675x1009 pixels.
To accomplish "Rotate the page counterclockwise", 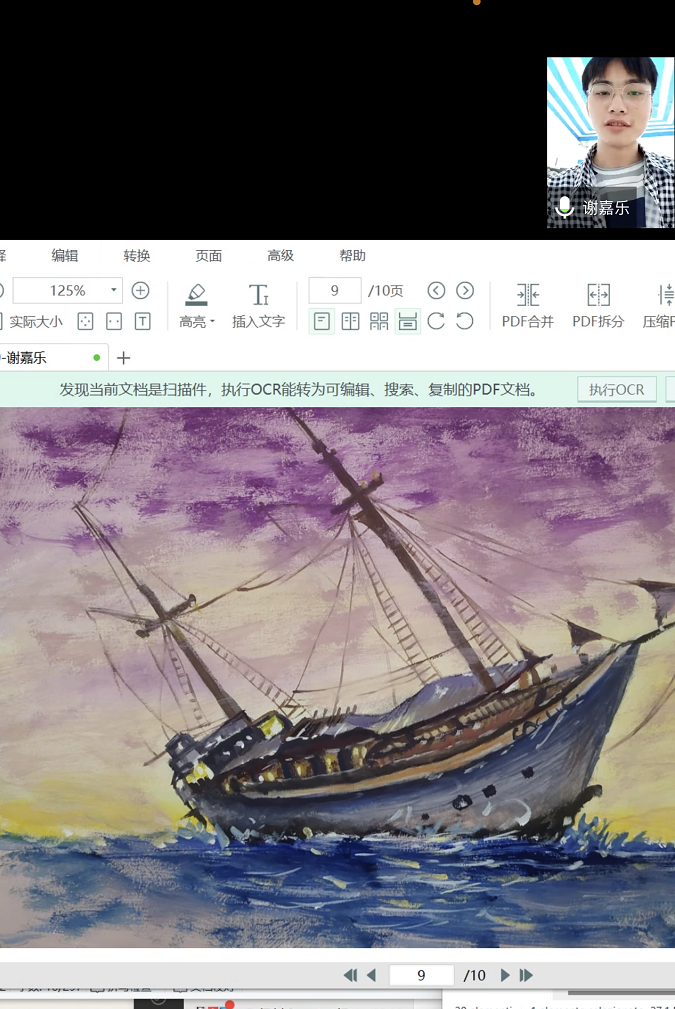I will coord(465,321).
